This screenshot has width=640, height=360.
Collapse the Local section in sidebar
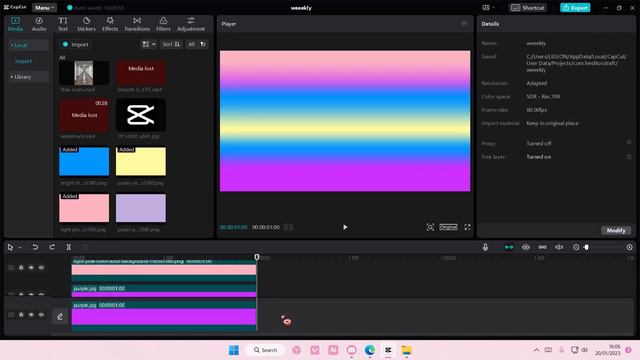pos(28,45)
